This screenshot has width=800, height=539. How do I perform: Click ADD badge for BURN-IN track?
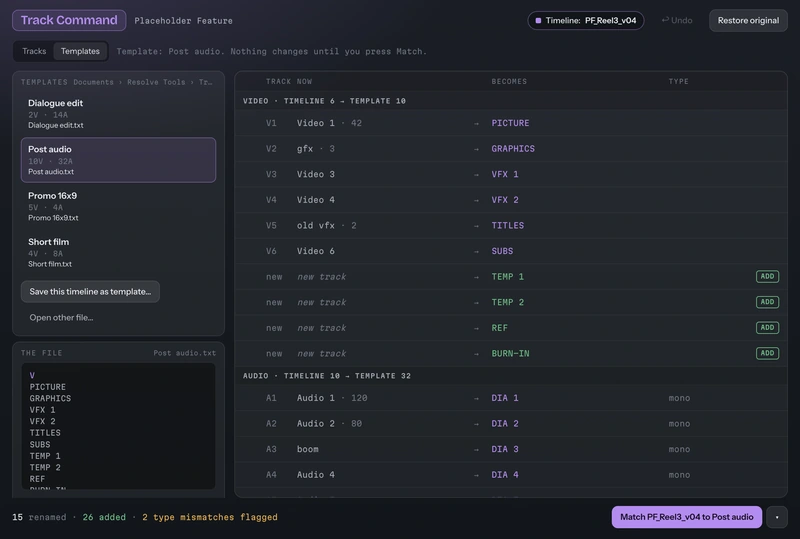coord(767,353)
